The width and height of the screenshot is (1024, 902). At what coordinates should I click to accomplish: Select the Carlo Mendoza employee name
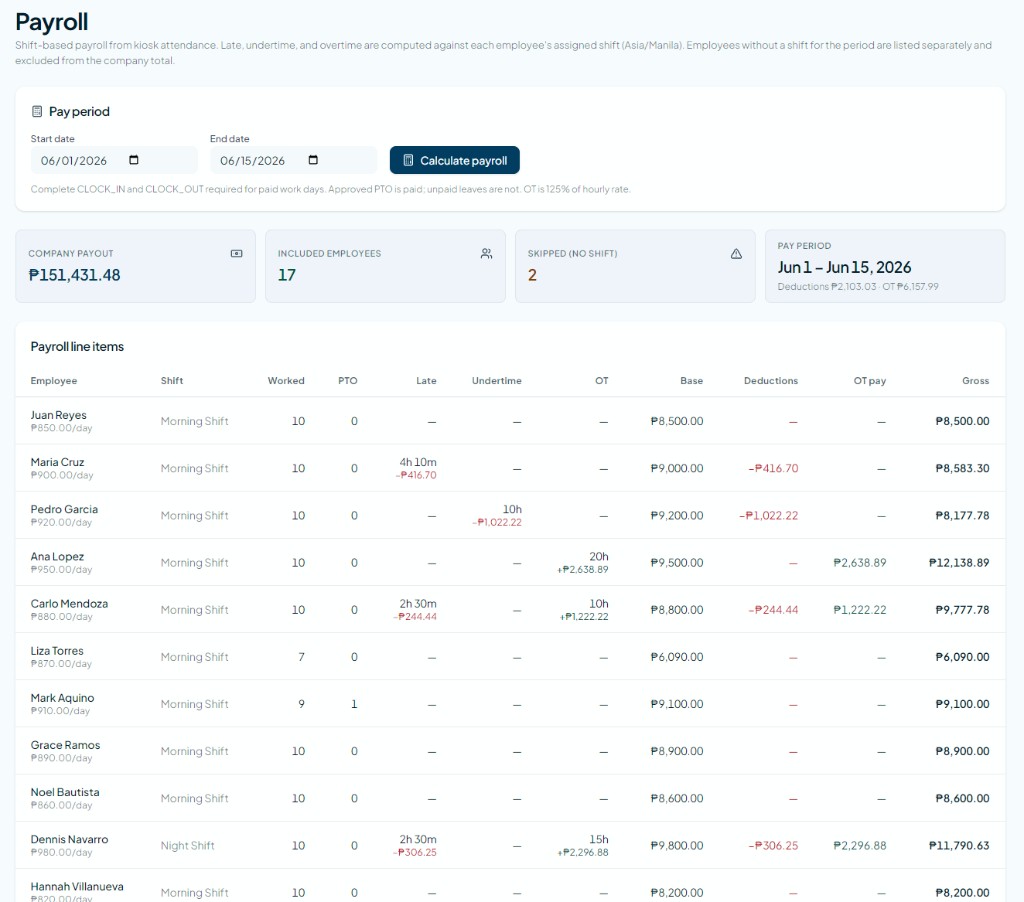coord(69,604)
